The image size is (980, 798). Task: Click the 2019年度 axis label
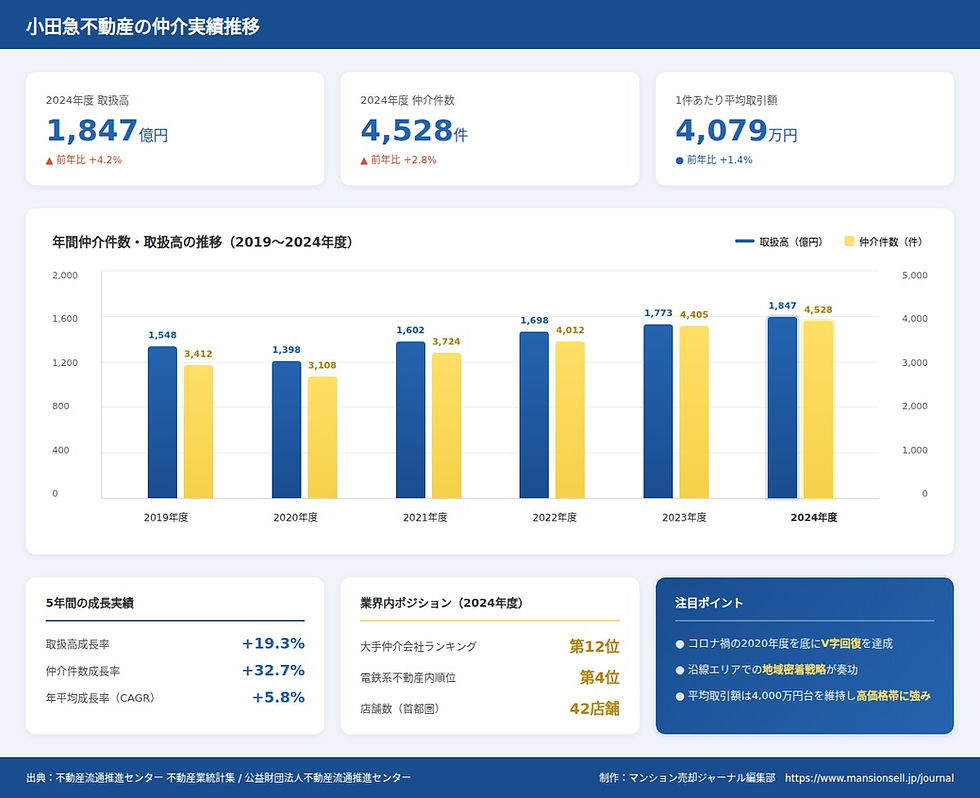click(166, 517)
